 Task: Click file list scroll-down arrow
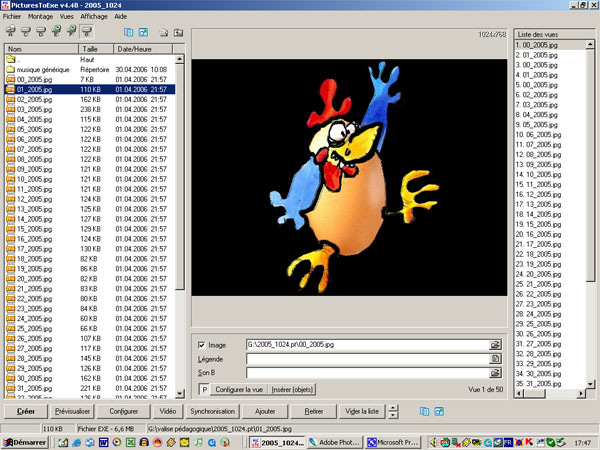[x=179, y=393]
